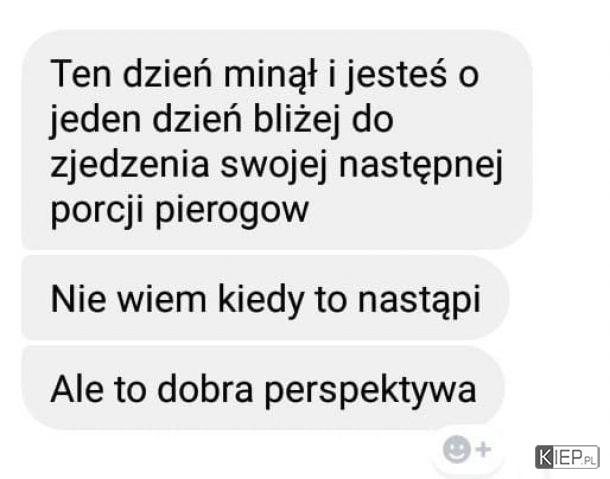Select the "Ale to dobra perspektywa" message
This screenshot has height=479, width=610.
pos(263,388)
